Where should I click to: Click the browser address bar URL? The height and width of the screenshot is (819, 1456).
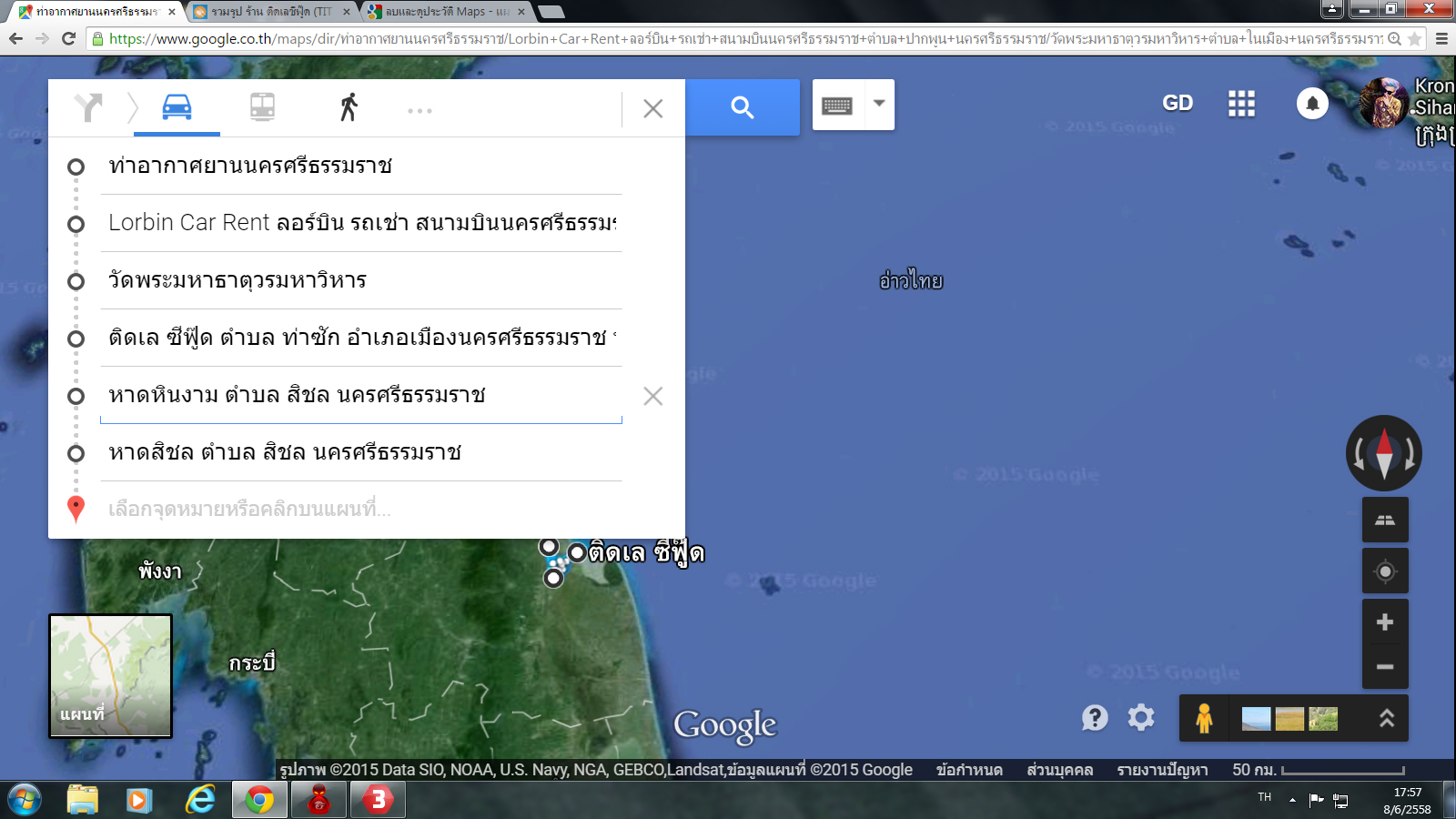[744, 38]
